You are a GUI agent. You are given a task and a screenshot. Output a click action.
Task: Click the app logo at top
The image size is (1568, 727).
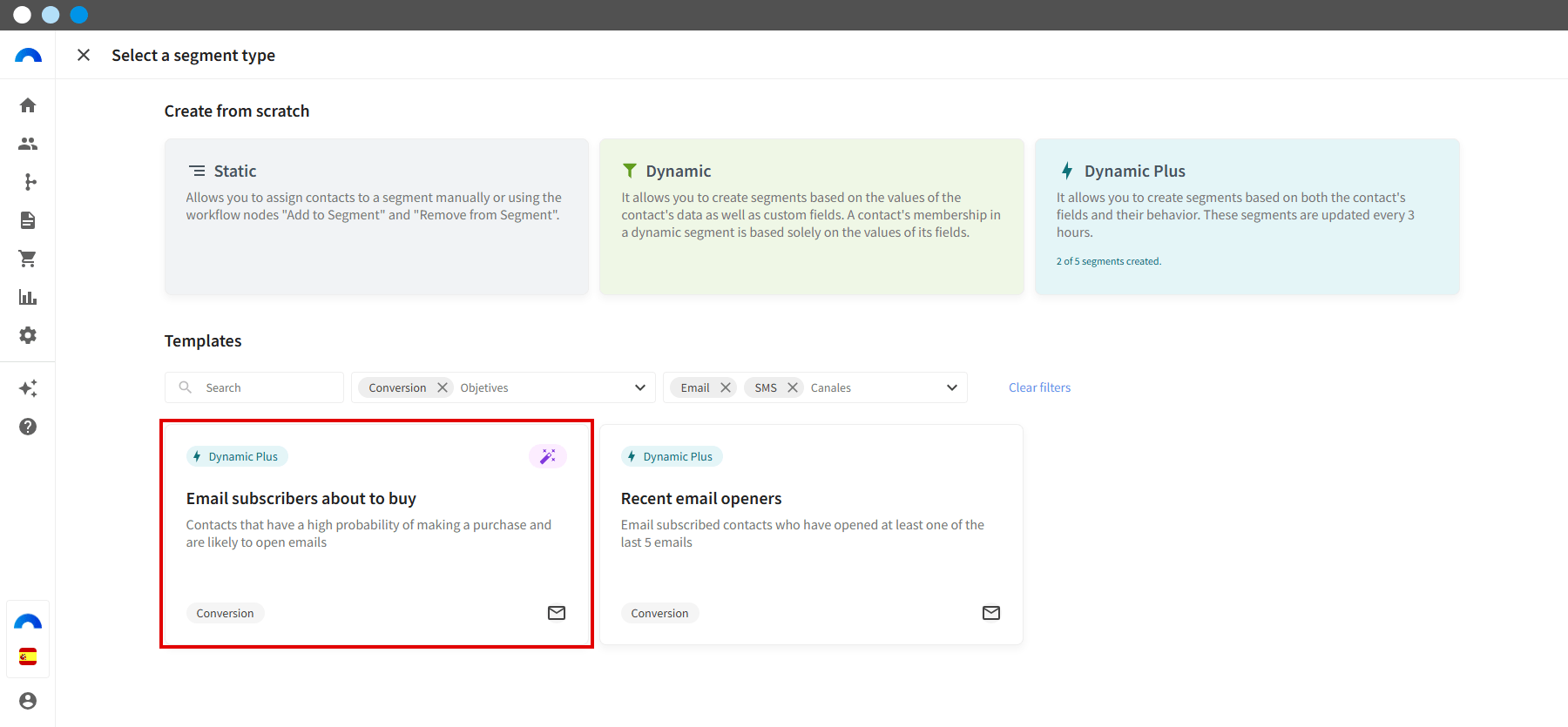coord(28,55)
